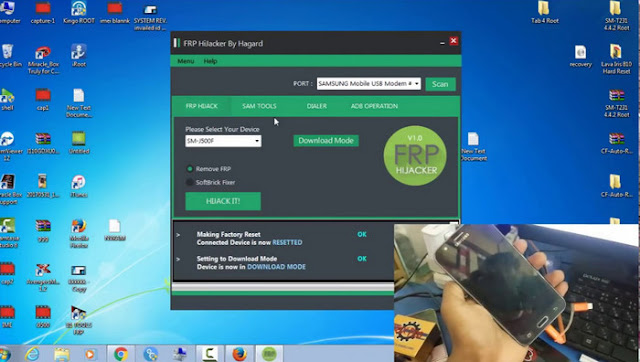Click the Internet Explorer taskbar icon
640x362 pixels.
tap(33, 354)
